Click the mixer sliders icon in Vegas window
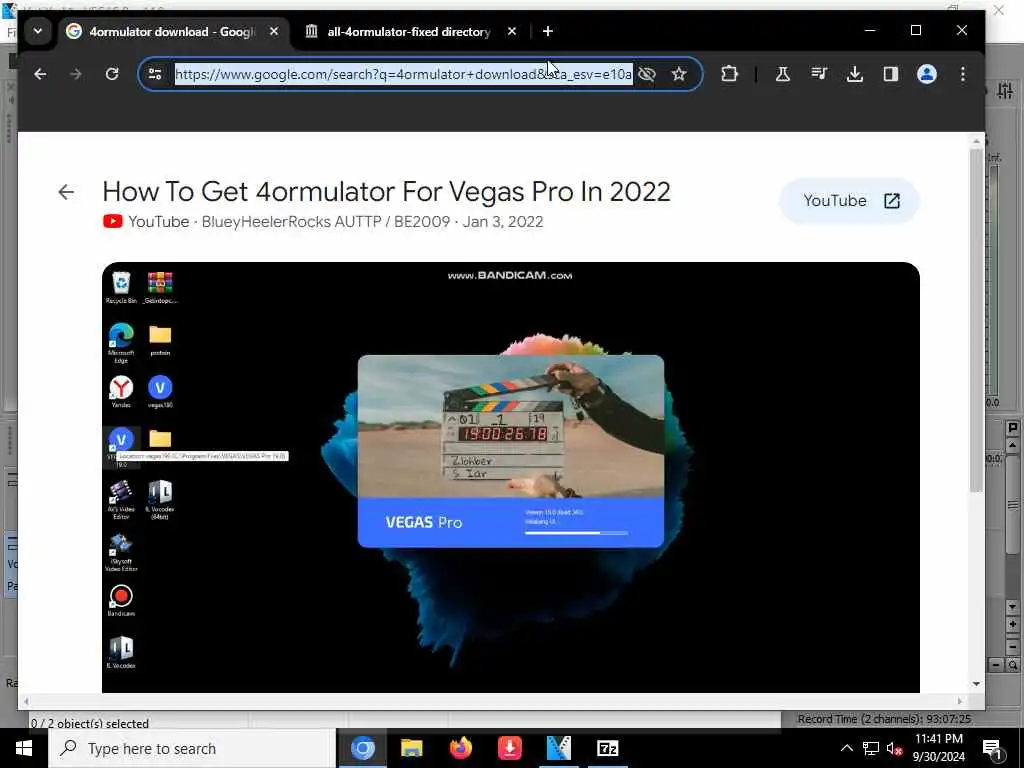The height and width of the screenshot is (768, 1024). (1006, 91)
